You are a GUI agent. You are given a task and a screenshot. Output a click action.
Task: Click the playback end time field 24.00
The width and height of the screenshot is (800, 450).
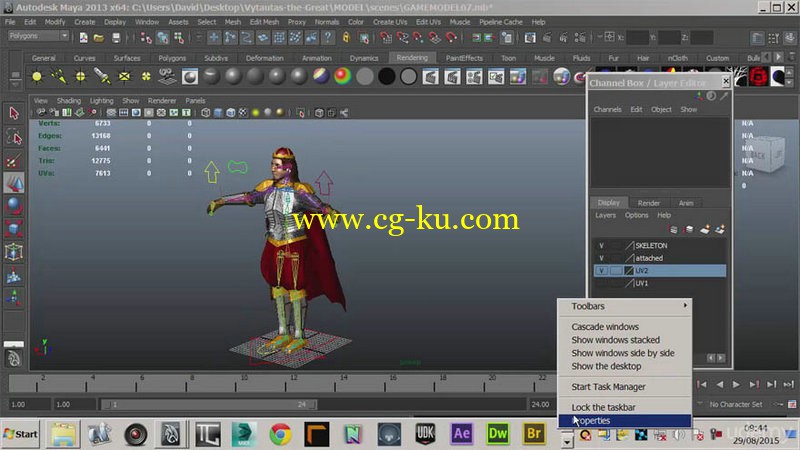pos(541,404)
